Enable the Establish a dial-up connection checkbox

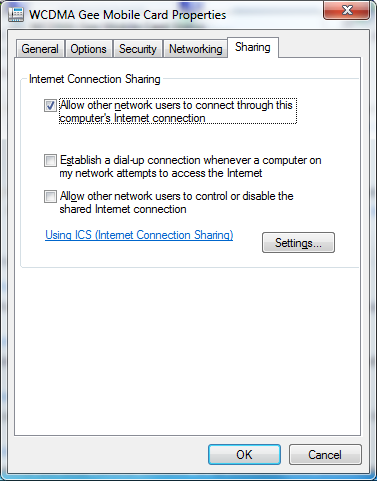[x=50, y=160]
